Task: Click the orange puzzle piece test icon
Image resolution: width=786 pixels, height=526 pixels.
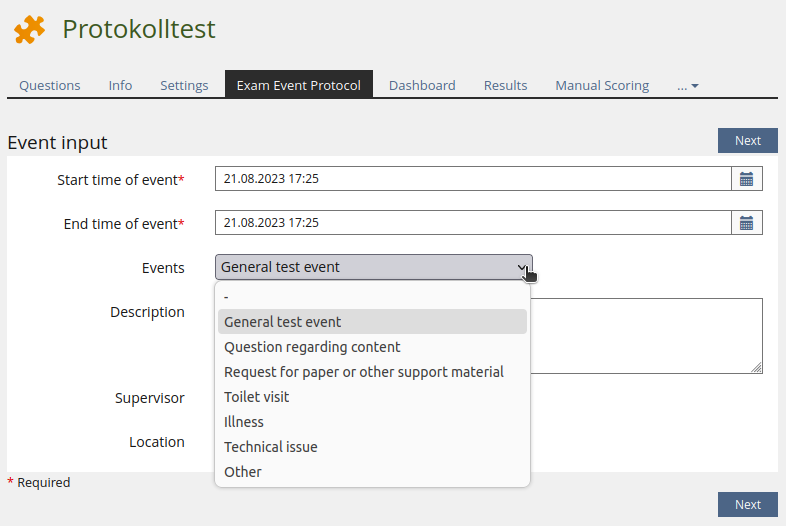Action: [x=29, y=30]
